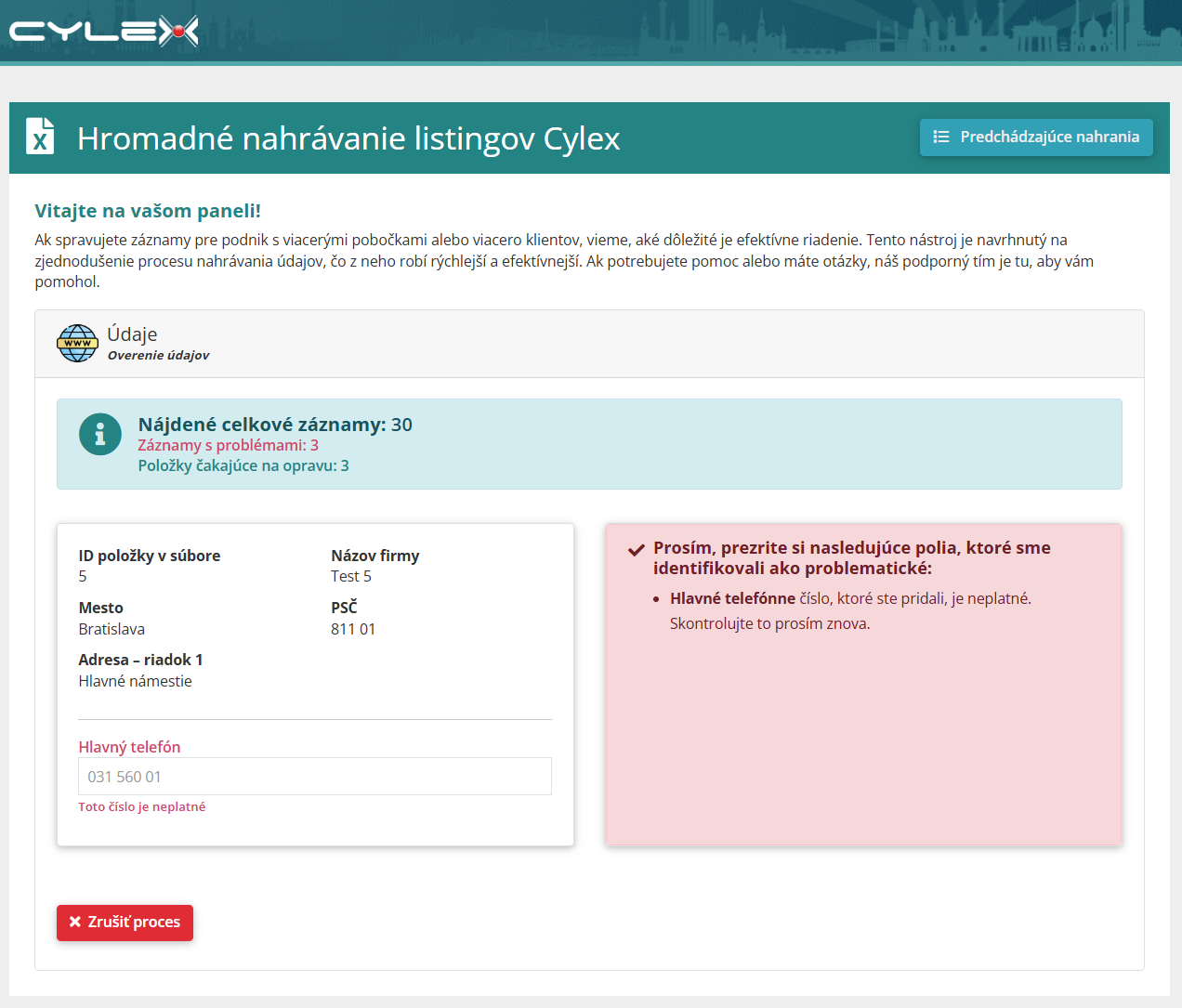Image resolution: width=1182 pixels, height=1008 pixels.
Task: Click the 'Toto číslo je neplatné' error message
Action: click(x=142, y=806)
